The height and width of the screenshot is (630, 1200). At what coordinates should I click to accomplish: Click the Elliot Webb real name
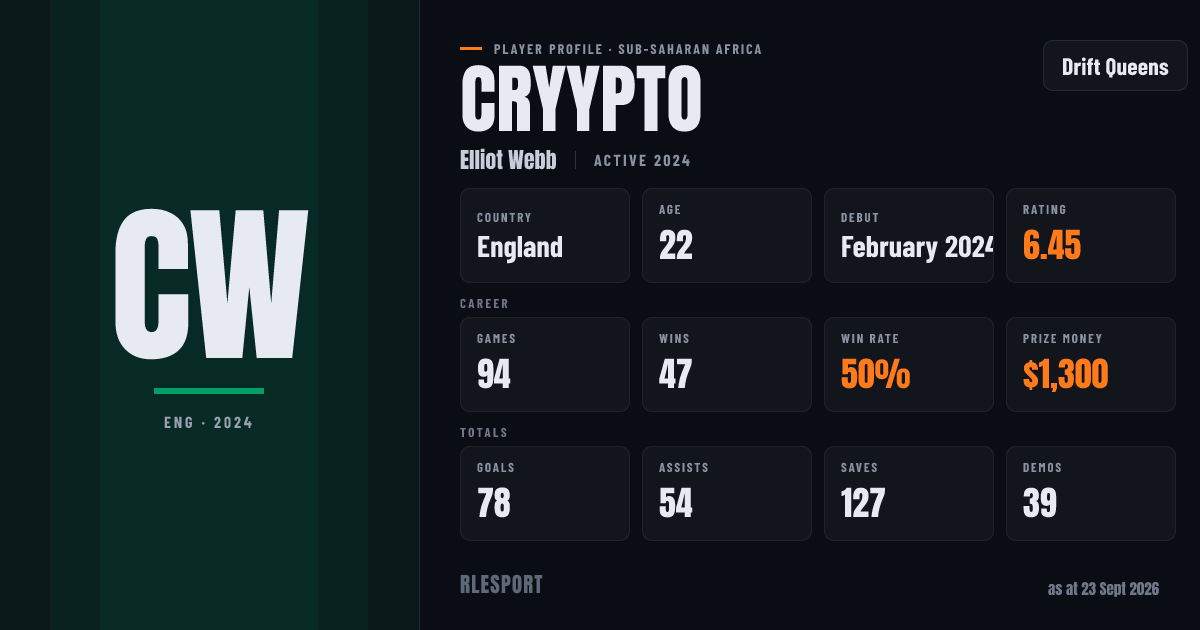[x=508, y=160]
